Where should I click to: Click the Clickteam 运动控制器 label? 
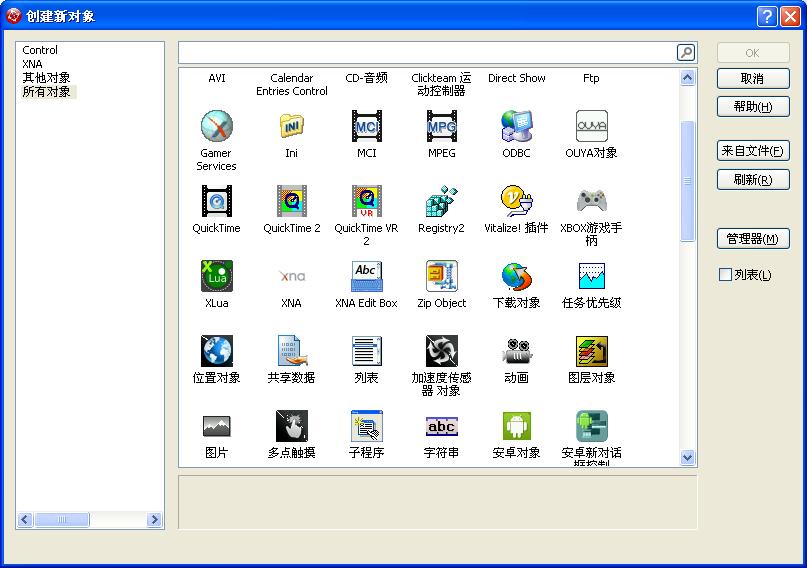pos(442,84)
